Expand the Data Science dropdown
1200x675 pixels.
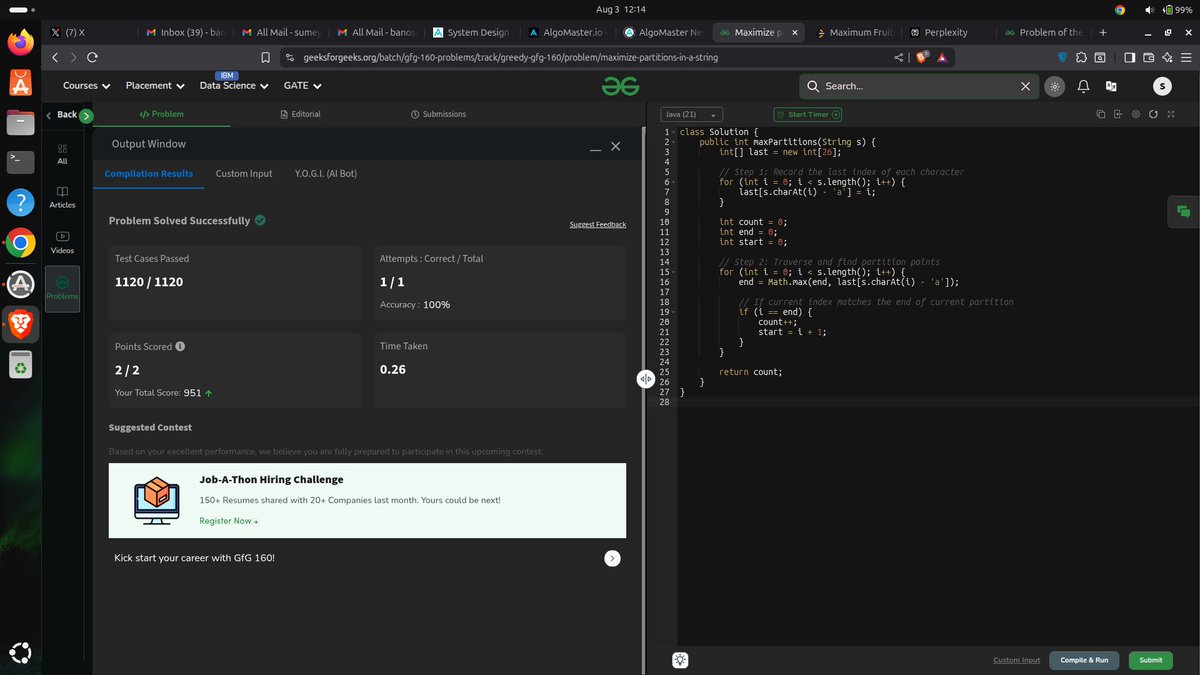tap(234, 86)
